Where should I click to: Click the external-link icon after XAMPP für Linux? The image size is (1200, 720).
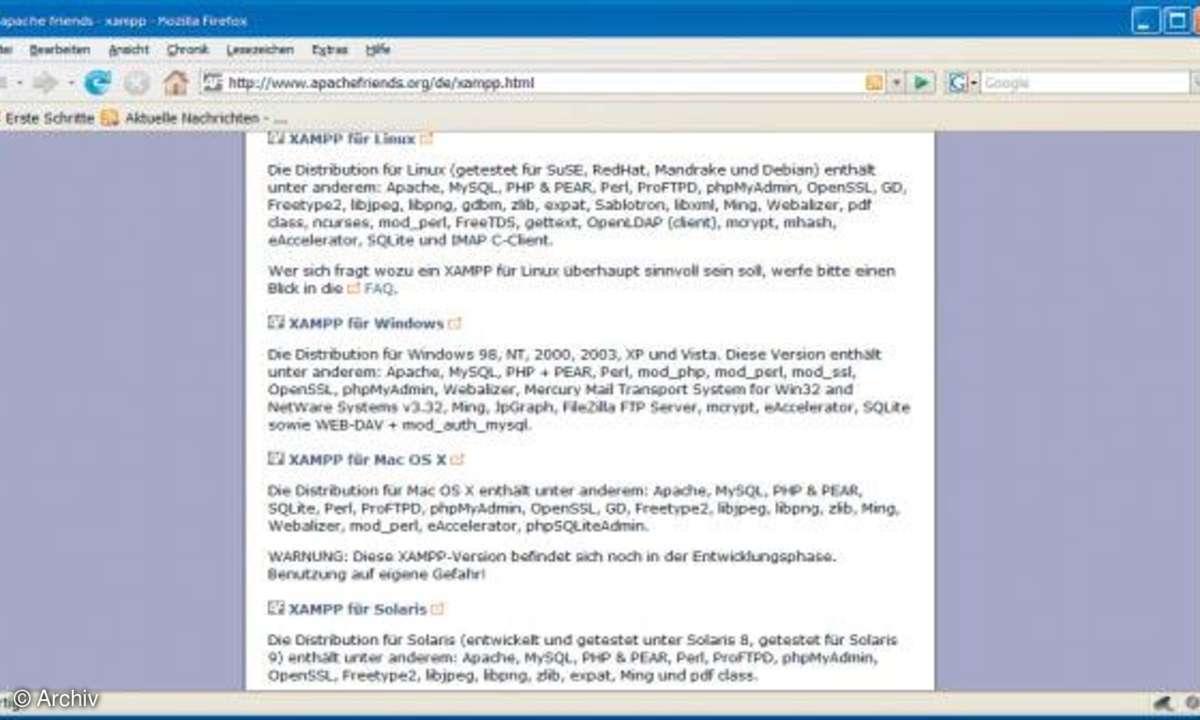tap(427, 139)
